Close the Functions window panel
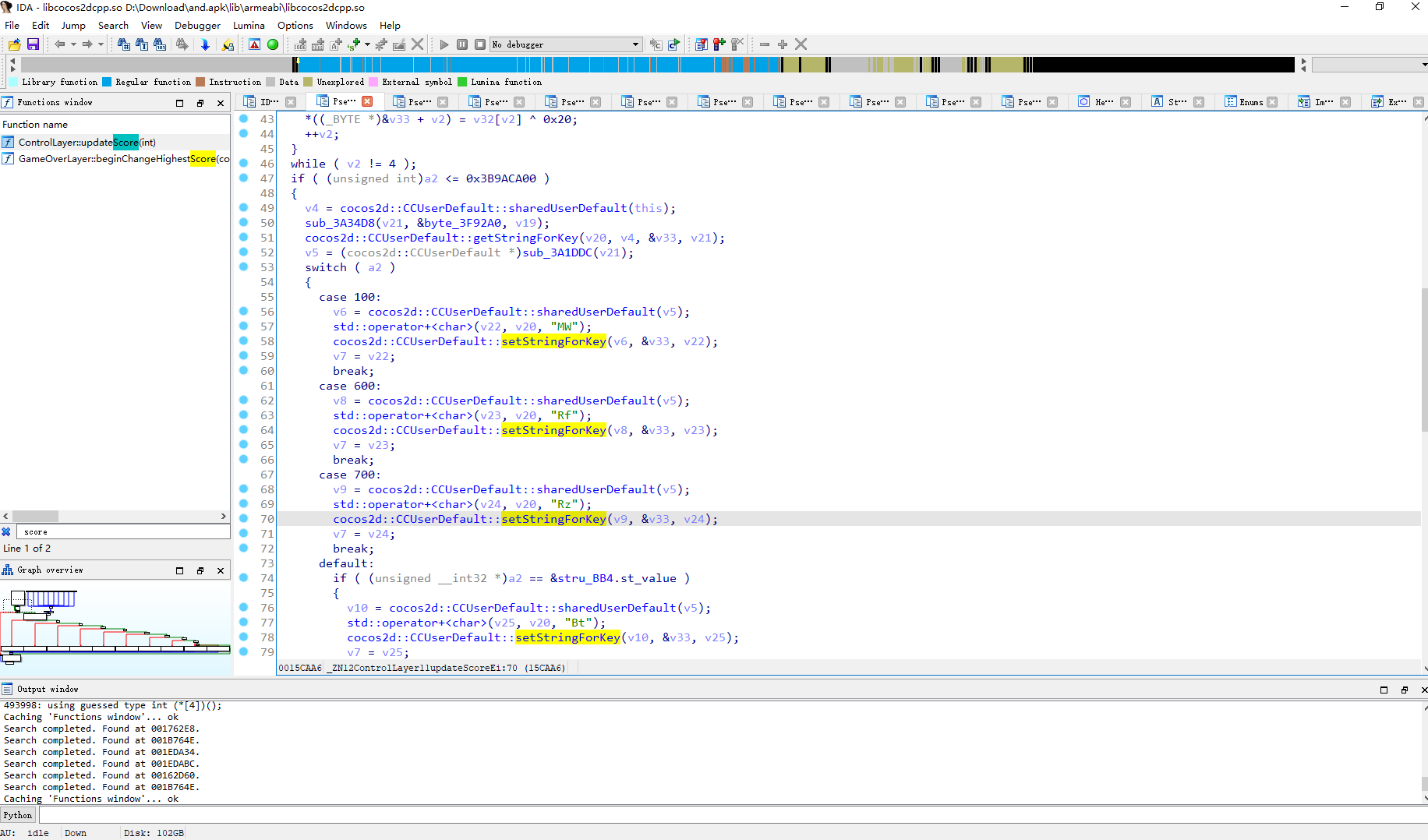The height and width of the screenshot is (840, 1428). tap(221, 103)
